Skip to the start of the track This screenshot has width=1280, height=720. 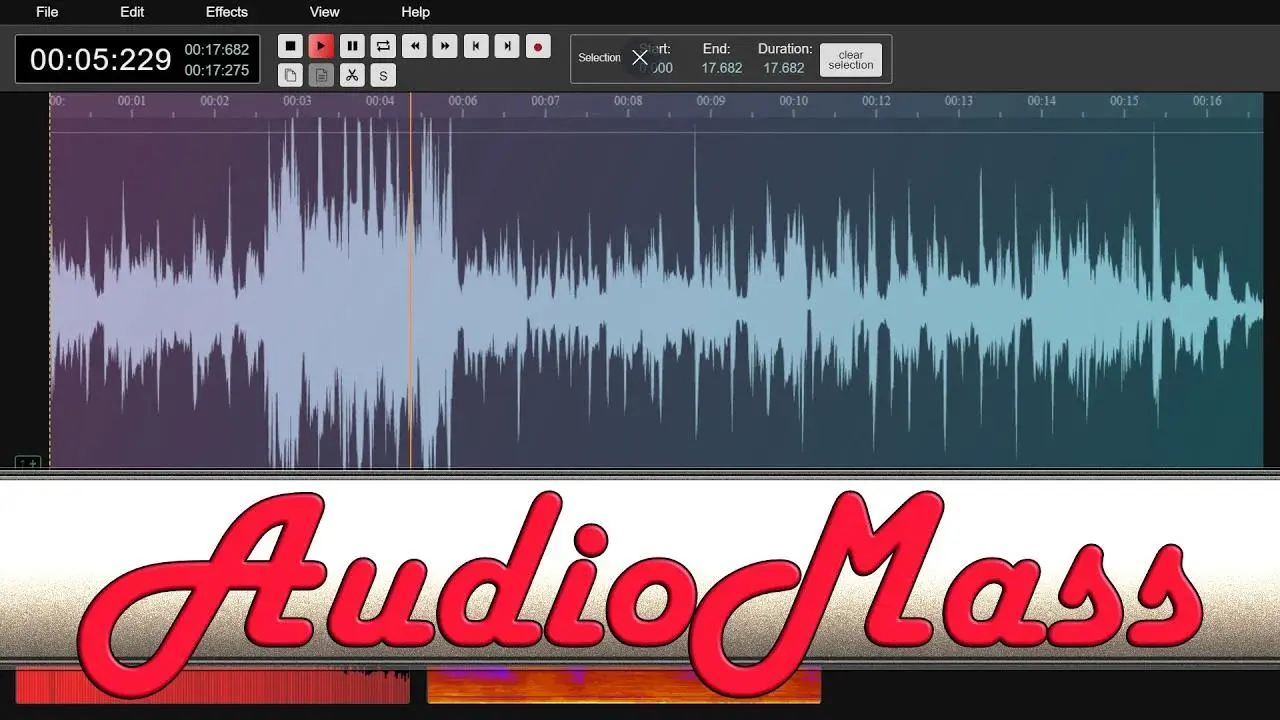[x=476, y=46]
